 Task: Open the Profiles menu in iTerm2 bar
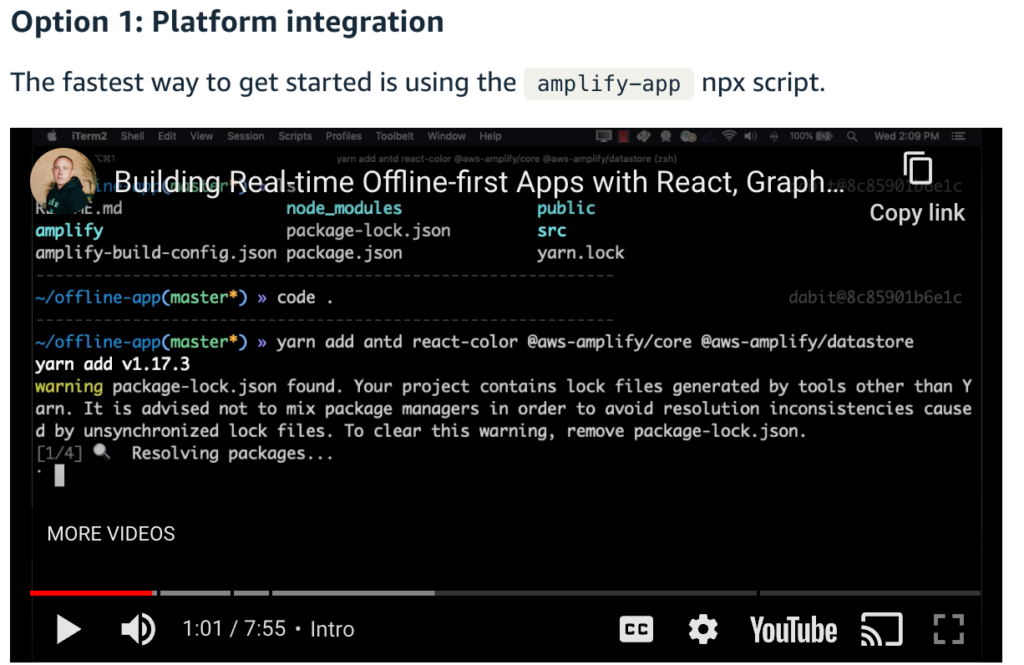pyautogui.click(x=343, y=136)
